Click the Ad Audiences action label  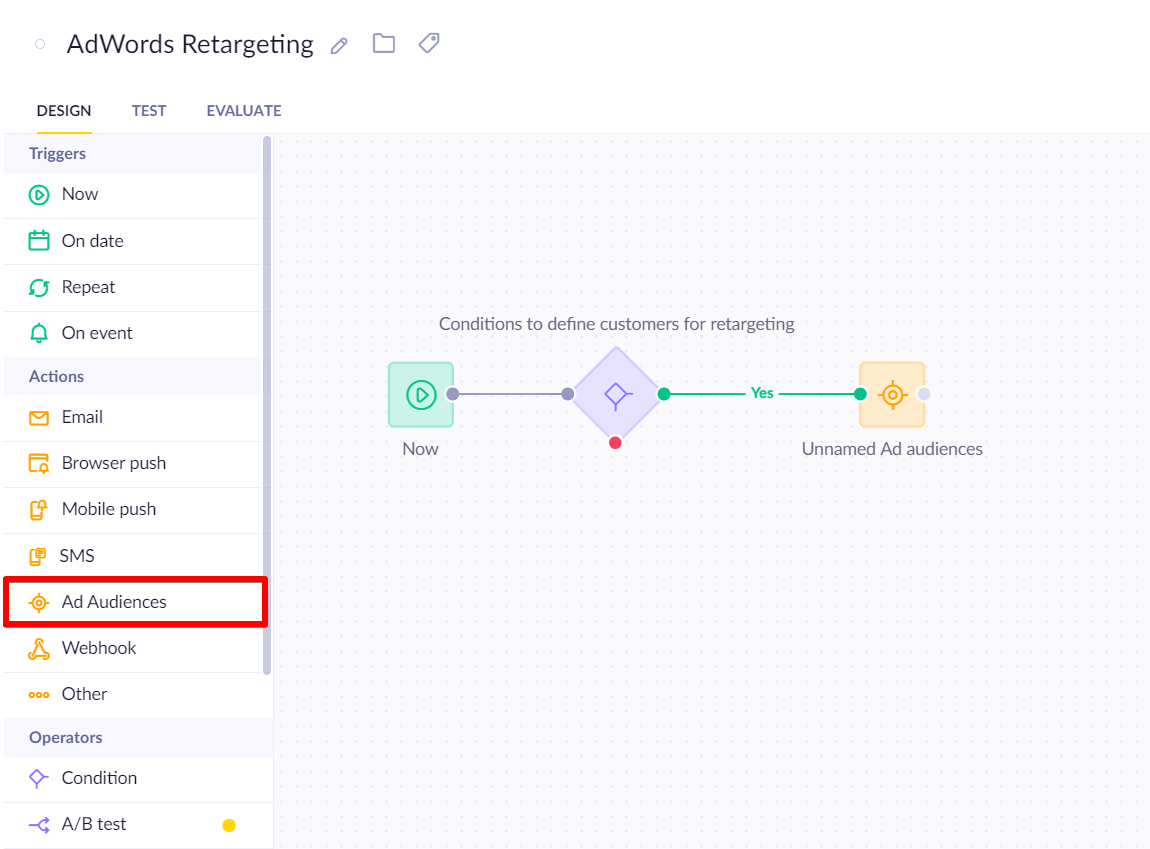click(114, 602)
